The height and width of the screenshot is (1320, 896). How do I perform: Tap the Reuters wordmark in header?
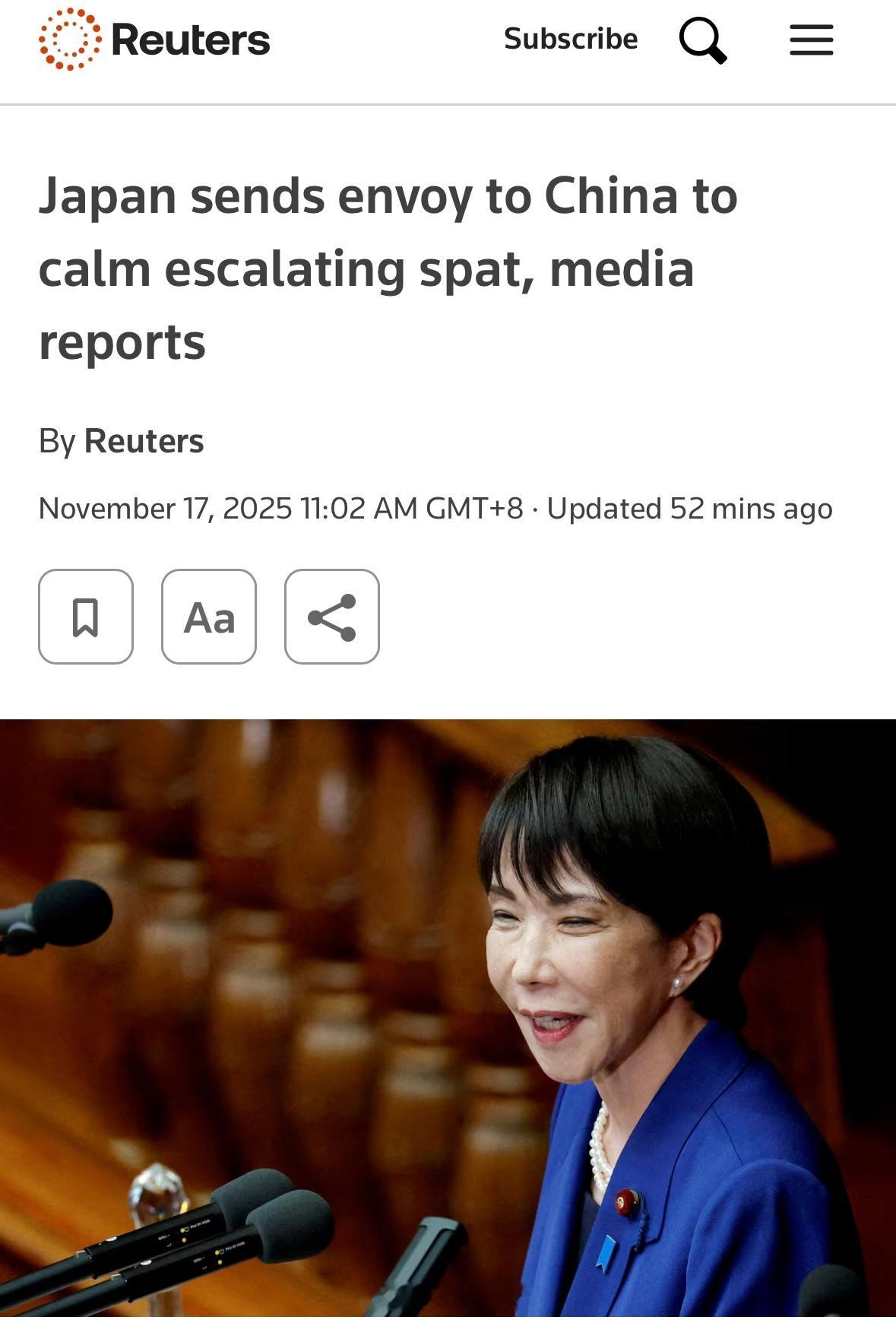[191, 40]
